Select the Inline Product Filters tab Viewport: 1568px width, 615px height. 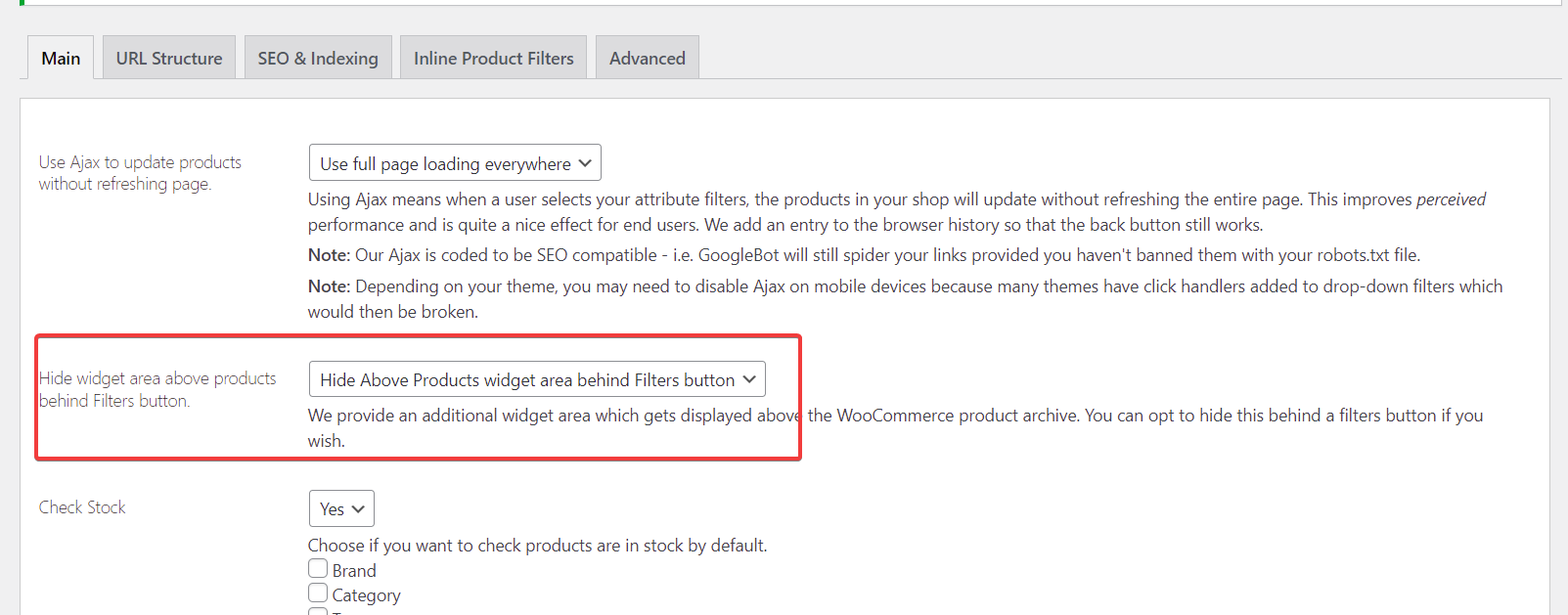click(x=492, y=57)
